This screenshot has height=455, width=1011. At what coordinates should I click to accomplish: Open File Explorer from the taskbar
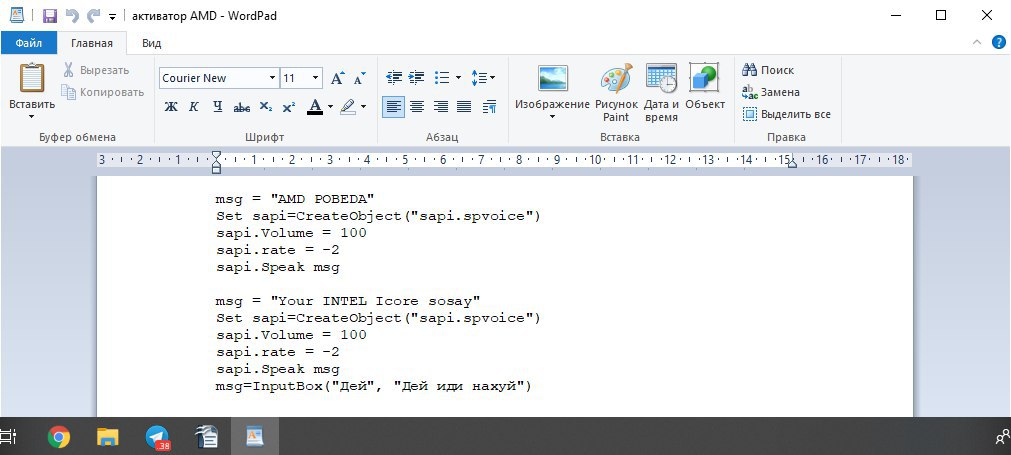coord(108,438)
